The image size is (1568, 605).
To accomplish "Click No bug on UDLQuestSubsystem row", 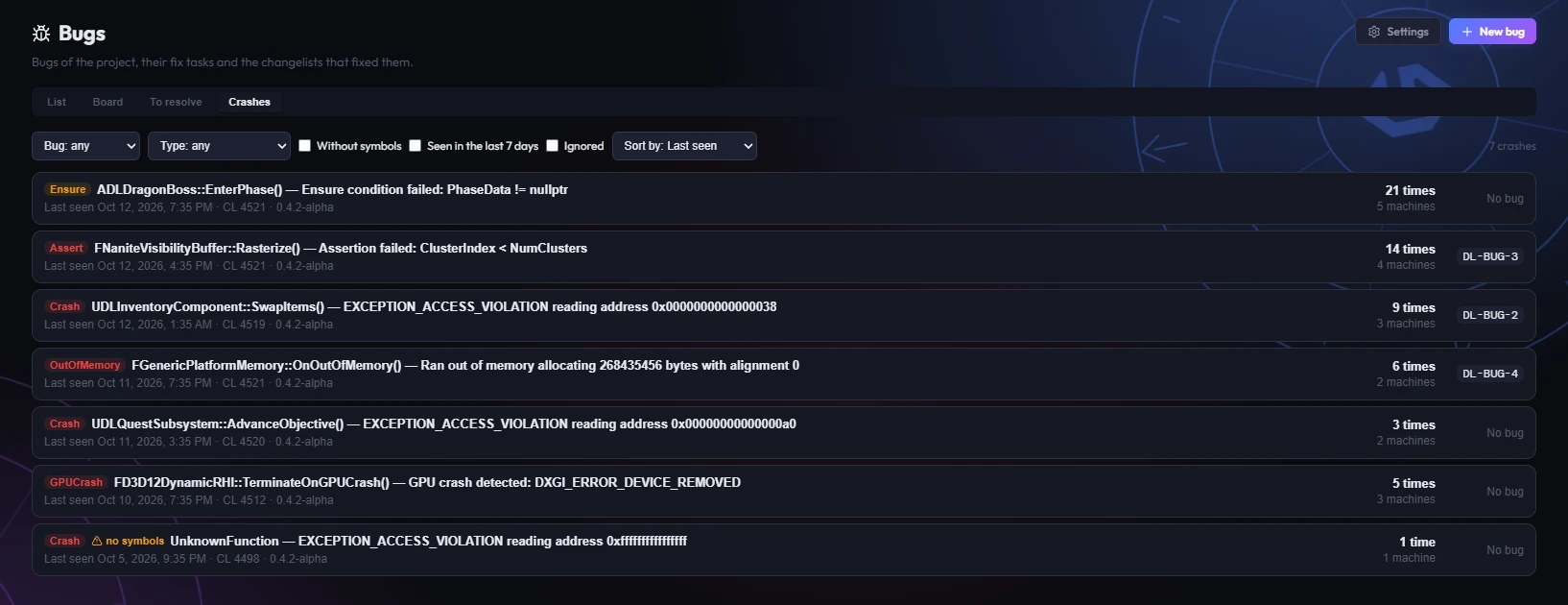I will point(1505,433).
